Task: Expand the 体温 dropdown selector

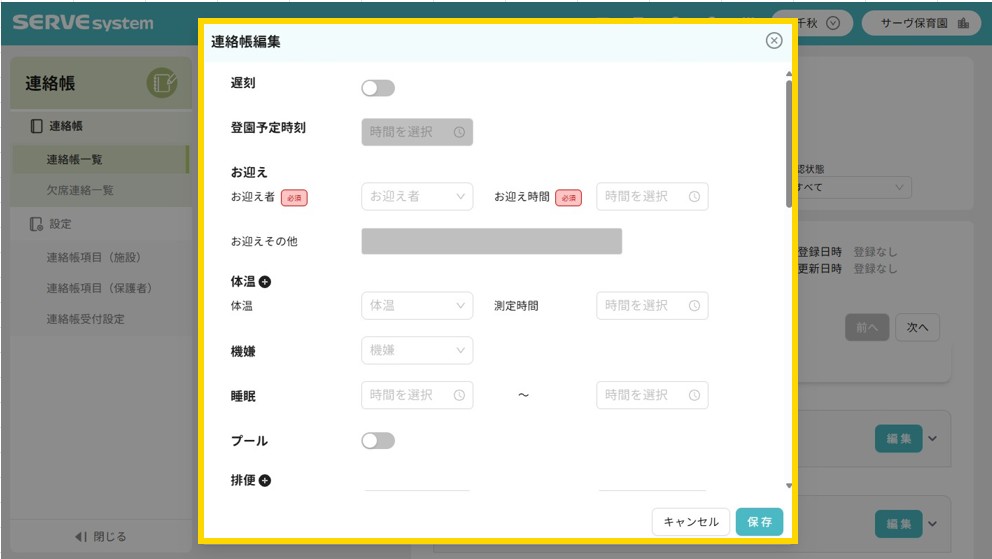Action: (417, 306)
